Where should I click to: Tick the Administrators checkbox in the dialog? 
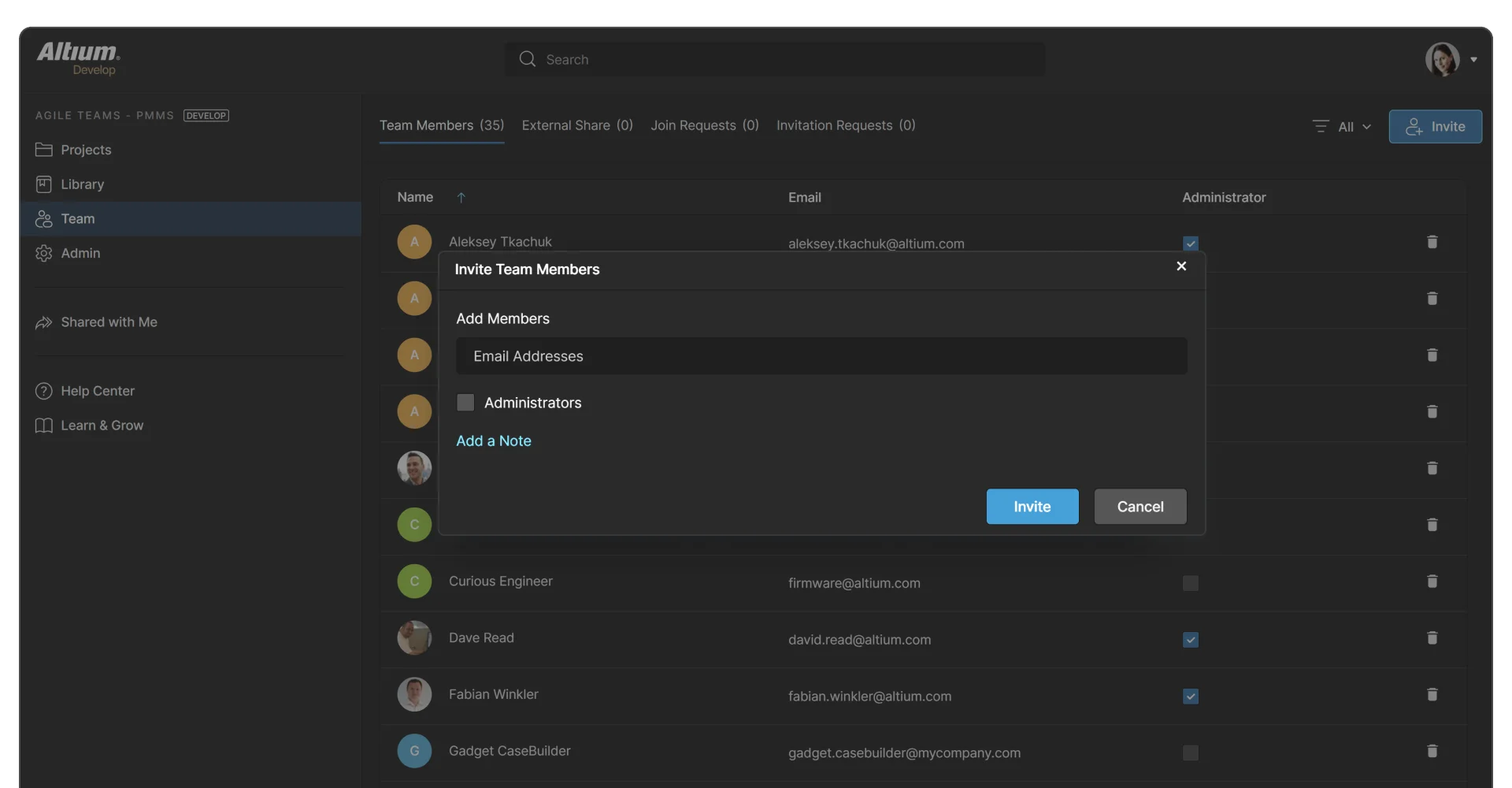coord(465,403)
